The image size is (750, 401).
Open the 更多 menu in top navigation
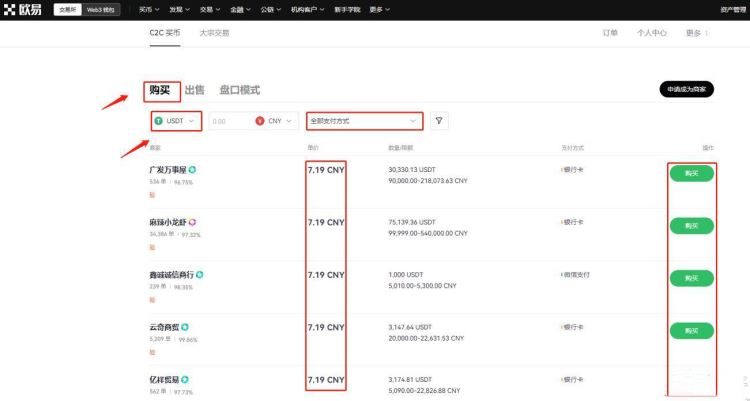pyautogui.click(x=376, y=9)
